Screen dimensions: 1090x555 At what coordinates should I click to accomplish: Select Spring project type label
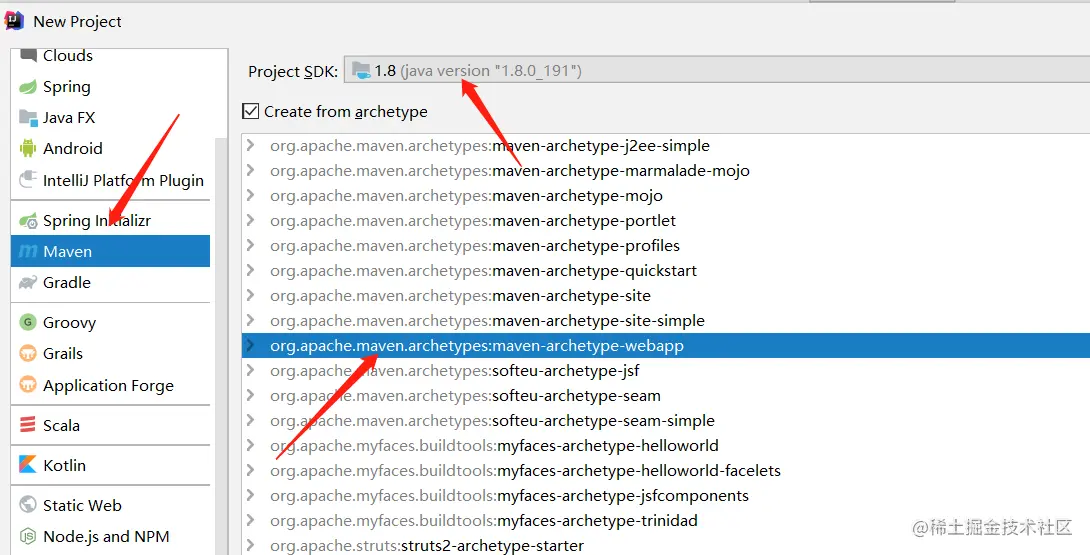coord(67,87)
